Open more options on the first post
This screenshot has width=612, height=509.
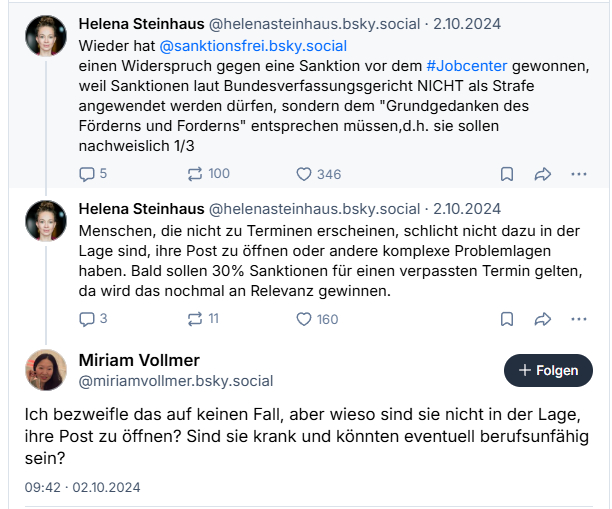[579, 174]
